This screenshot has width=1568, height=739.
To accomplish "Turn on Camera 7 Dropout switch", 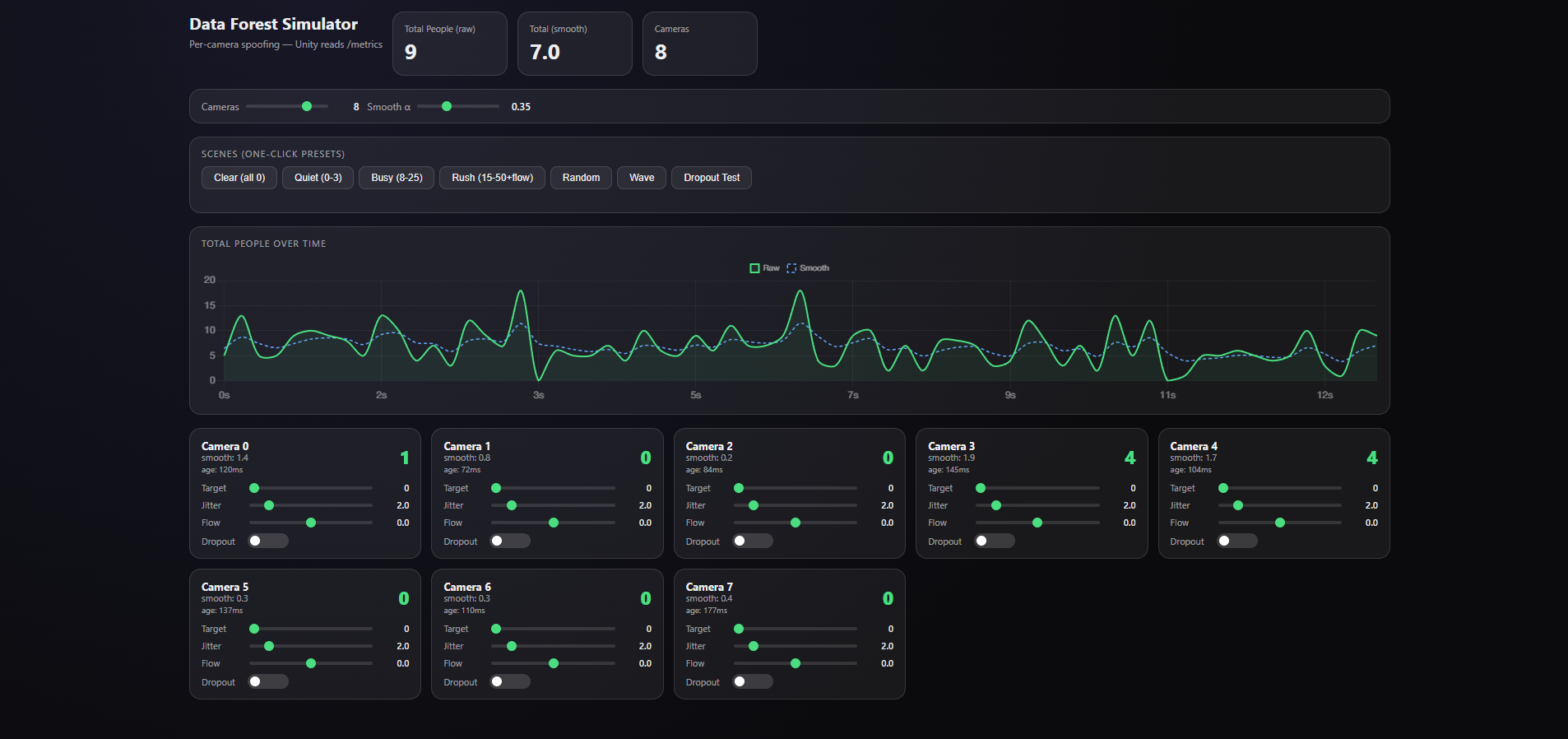I will pyautogui.click(x=753, y=681).
